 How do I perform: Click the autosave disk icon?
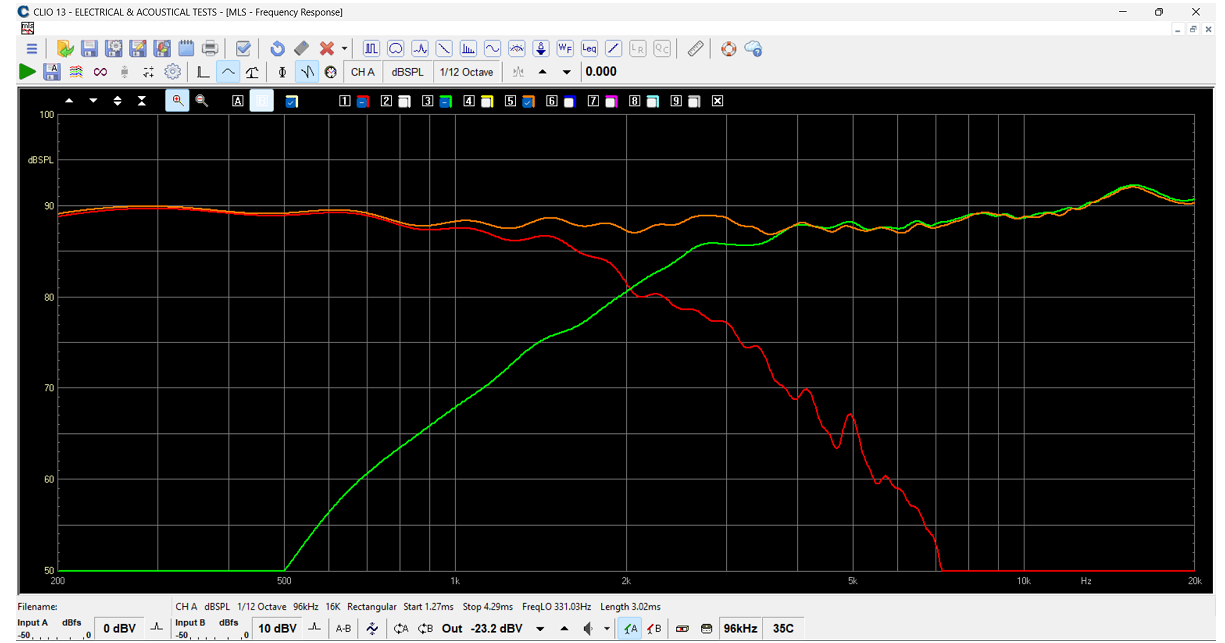pyautogui.click(x=52, y=72)
